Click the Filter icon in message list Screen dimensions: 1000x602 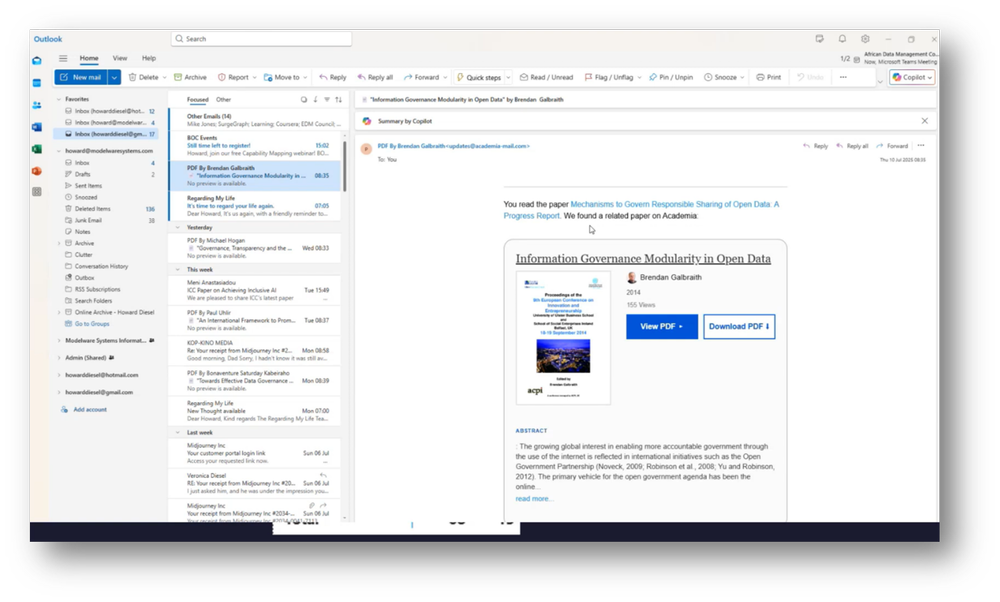[327, 99]
